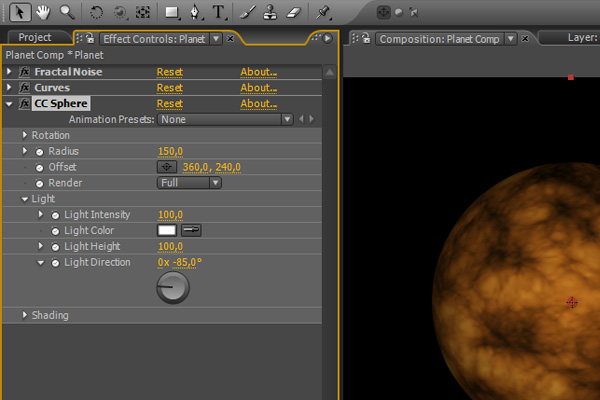Viewport: 600px width, 400px height.
Task: Select the Rectangle mask tool
Action: (172, 12)
